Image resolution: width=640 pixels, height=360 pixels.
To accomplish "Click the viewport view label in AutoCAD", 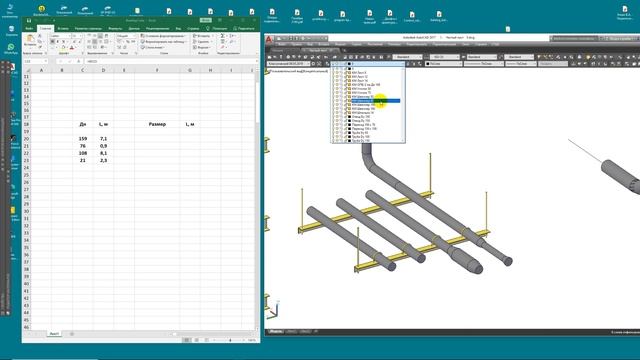I will [x=298, y=71].
